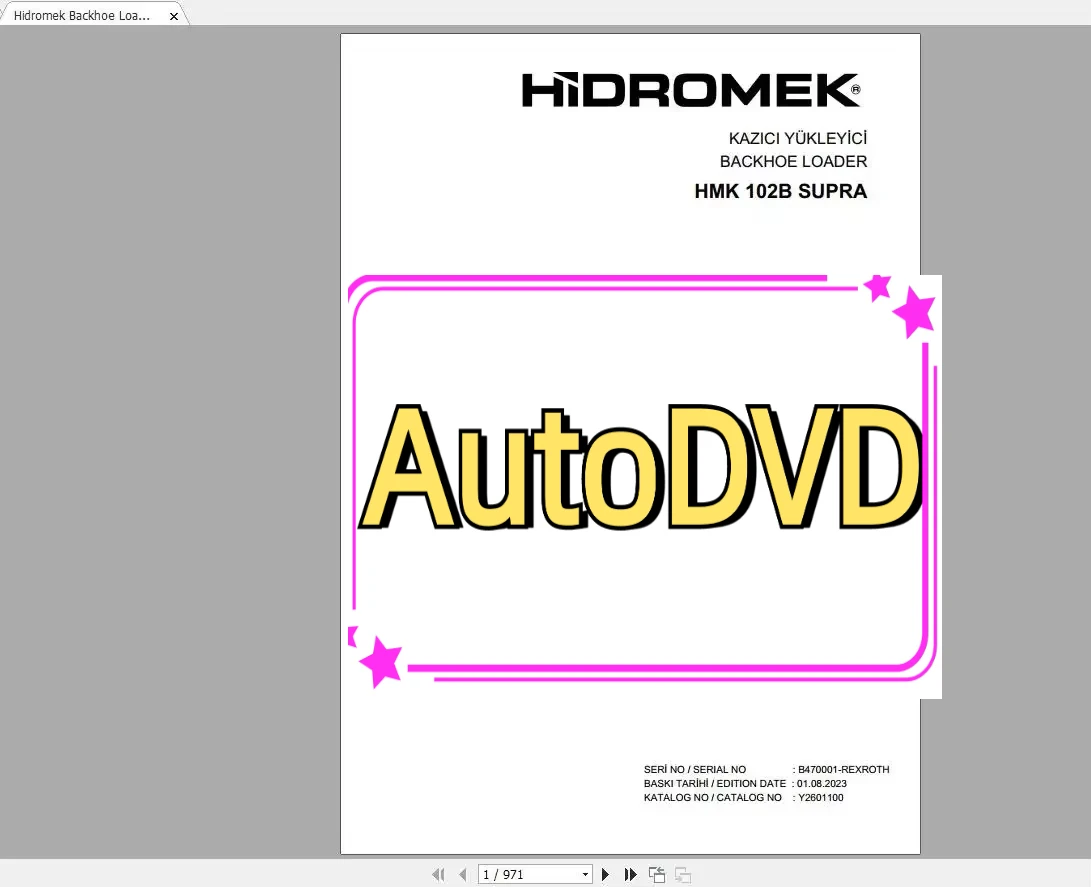This screenshot has height=887, width=1091.
Task: Click the KATALOG NO / CATALOG NO label
Action: (712, 797)
